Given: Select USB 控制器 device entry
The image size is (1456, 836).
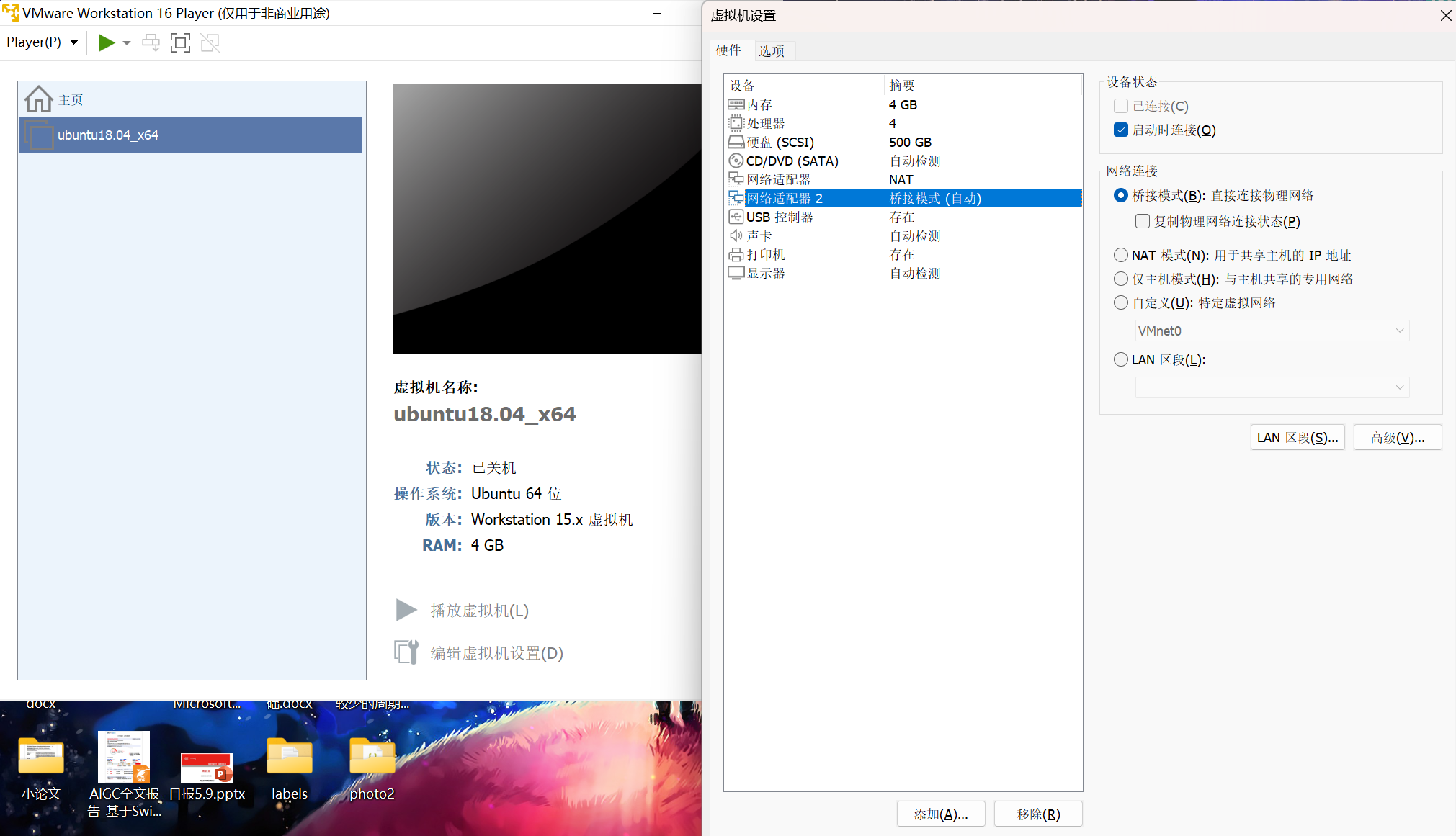Looking at the screenshot, I should (x=779, y=217).
